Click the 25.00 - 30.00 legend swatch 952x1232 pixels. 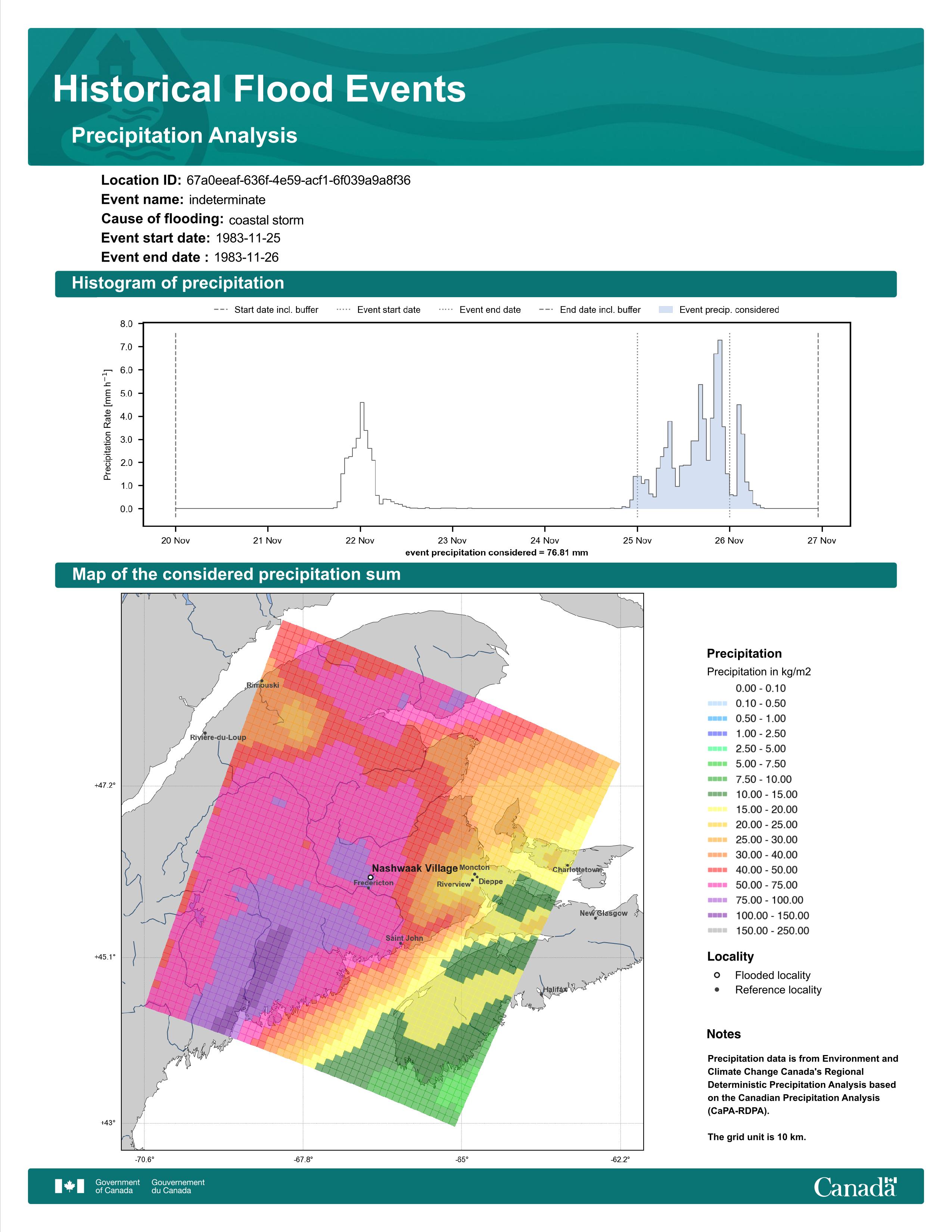pyautogui.click(x=718, y=840)
